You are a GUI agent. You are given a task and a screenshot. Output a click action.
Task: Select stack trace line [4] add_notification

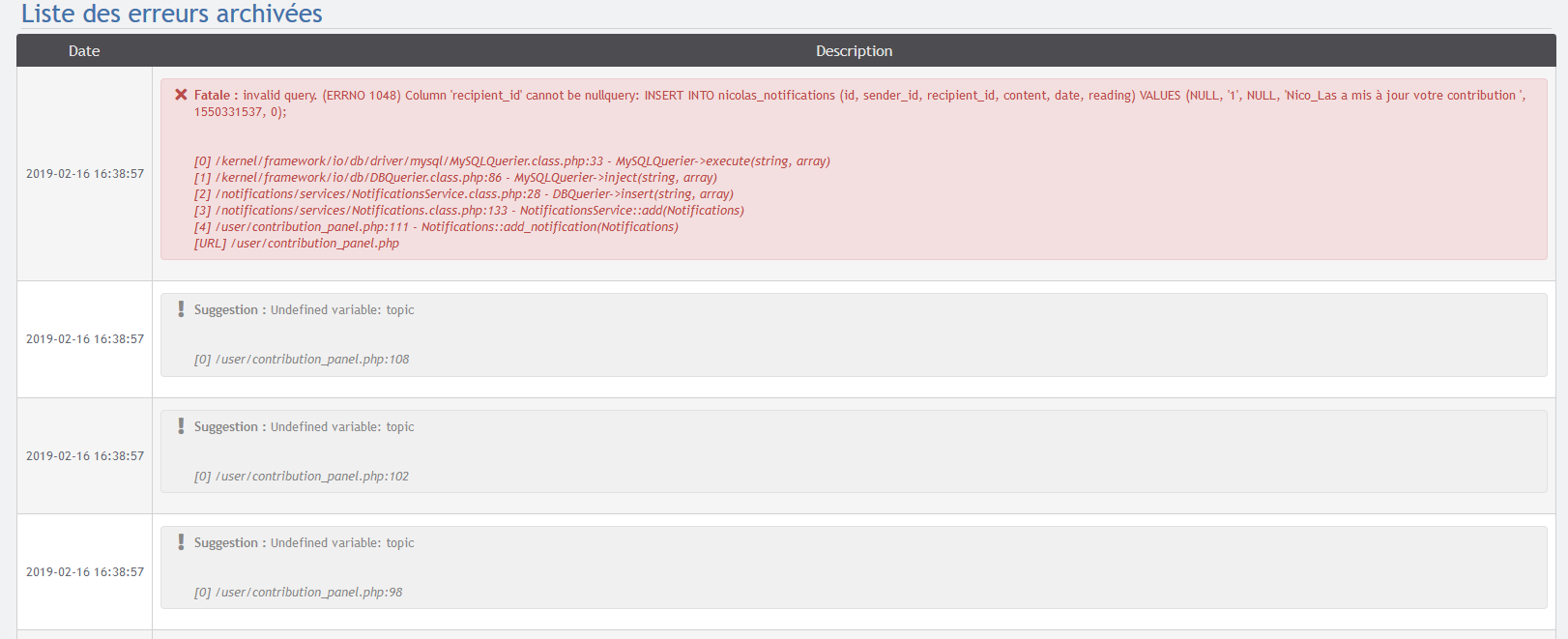click(x=436, y=227)
